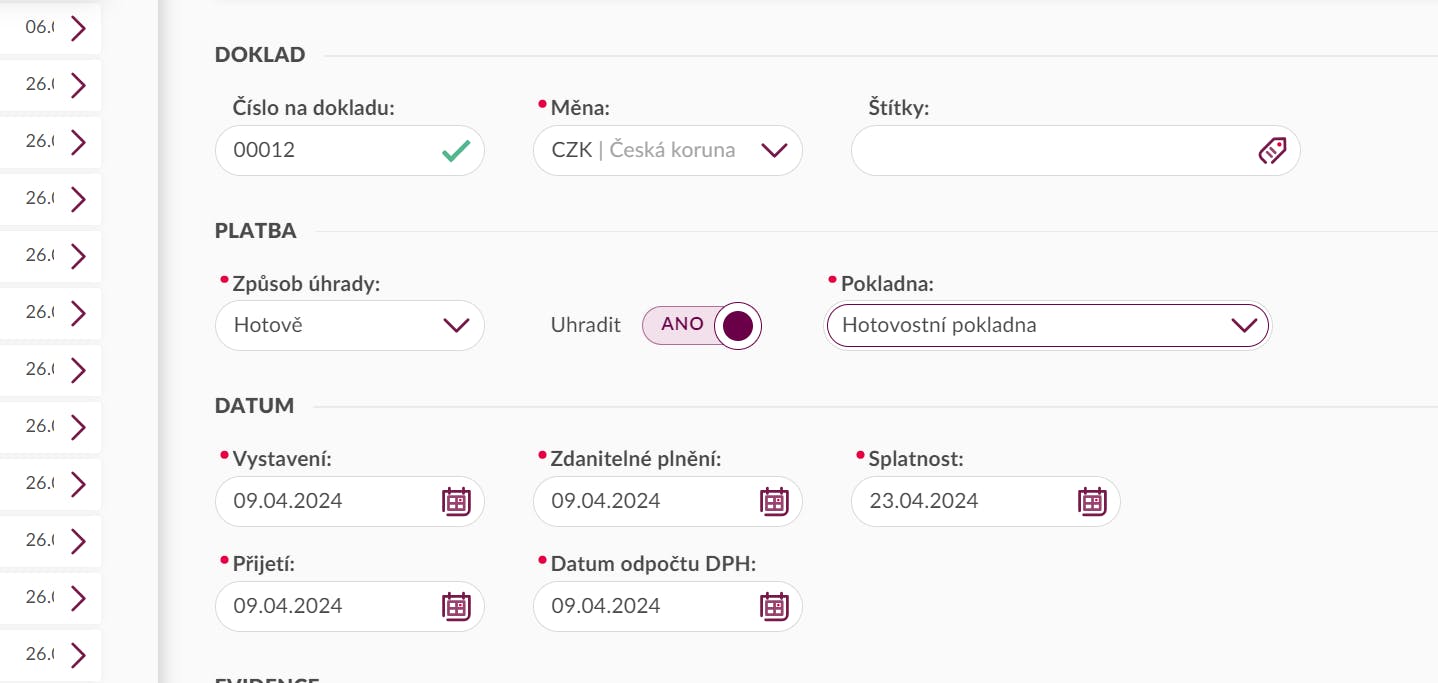Click the Zdanitelné plnění date text
This screenshot has height=683, width=1438.
click(x=606, y=501)
